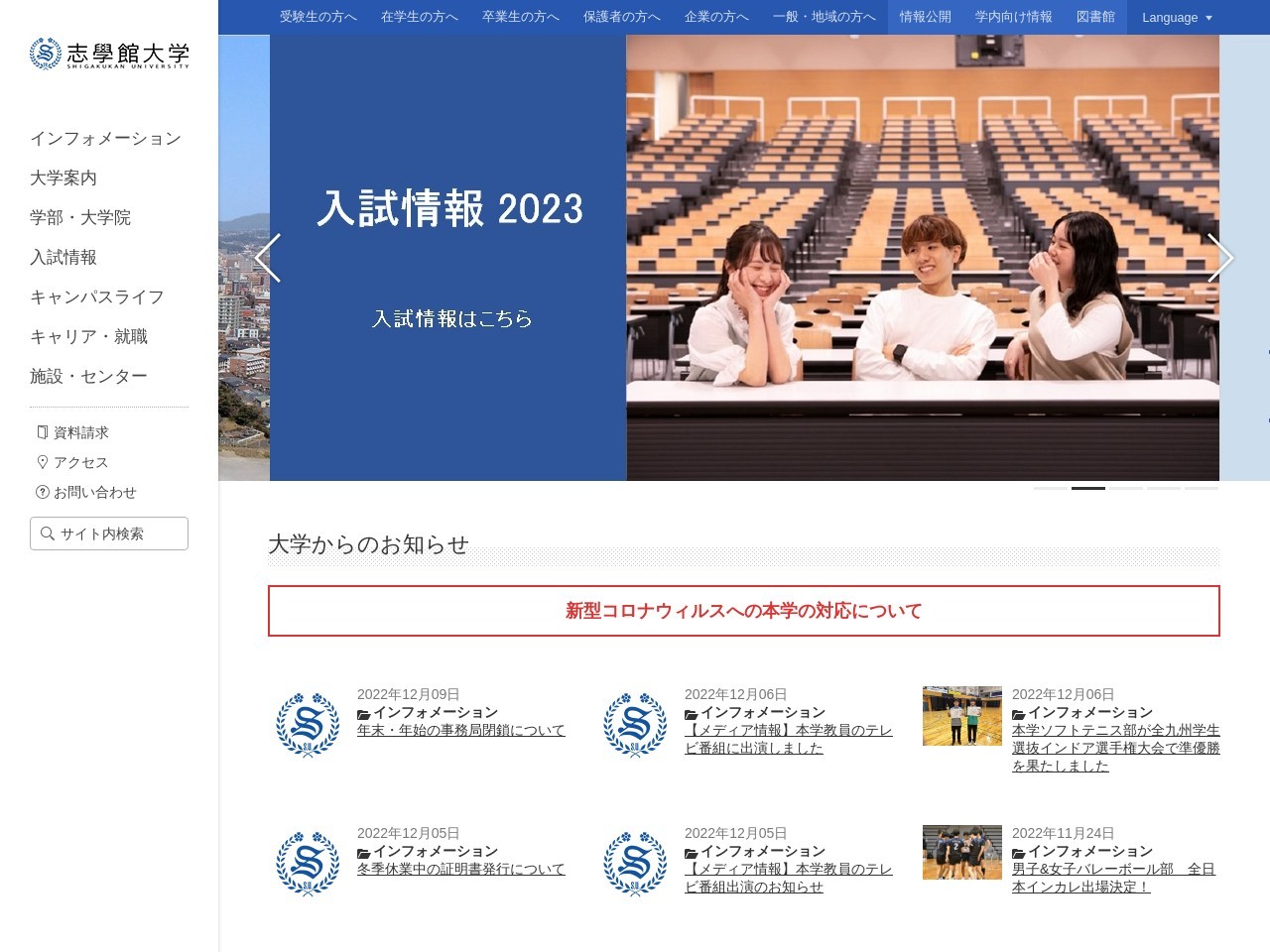This screenshot has height=952, width=1270.
Task: Open 図書館 in top bar
Action: 1095,17
